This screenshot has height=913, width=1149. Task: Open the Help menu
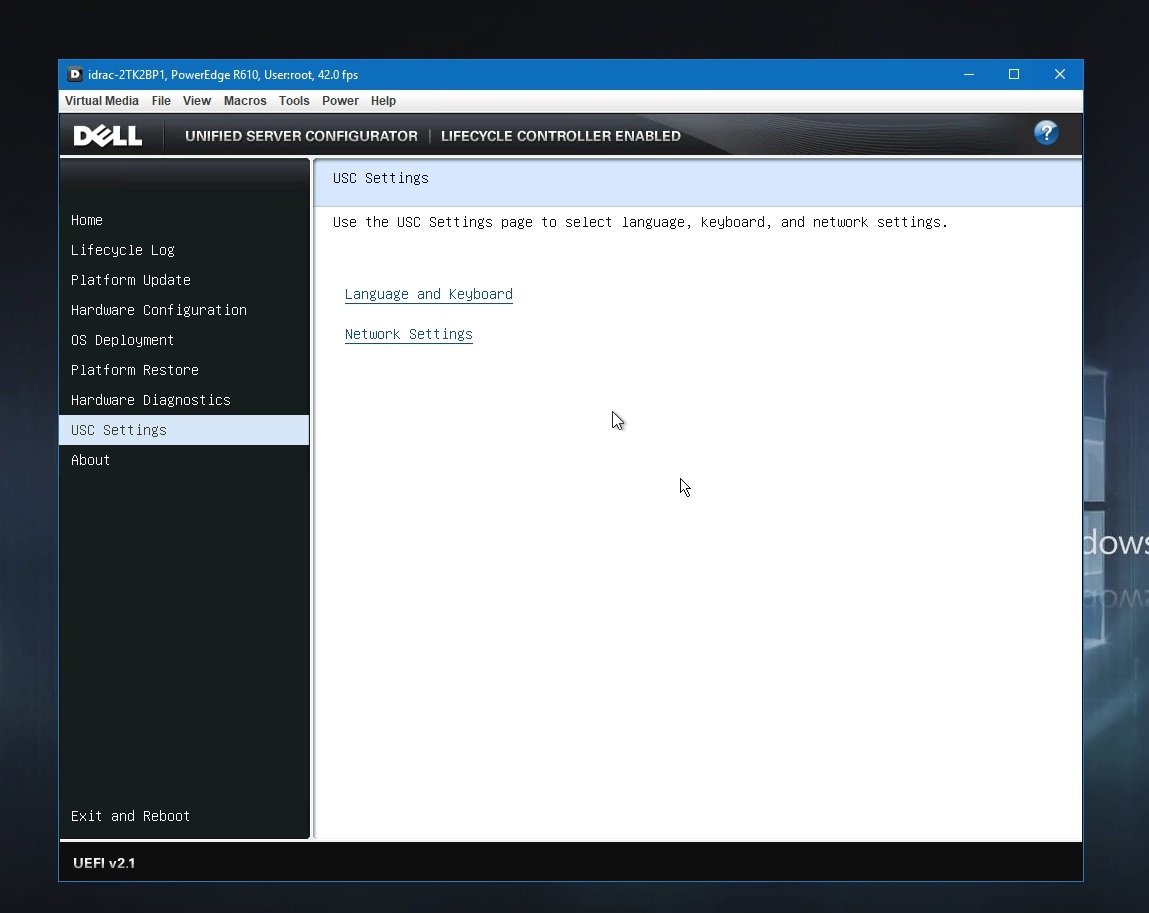(383, 101)
